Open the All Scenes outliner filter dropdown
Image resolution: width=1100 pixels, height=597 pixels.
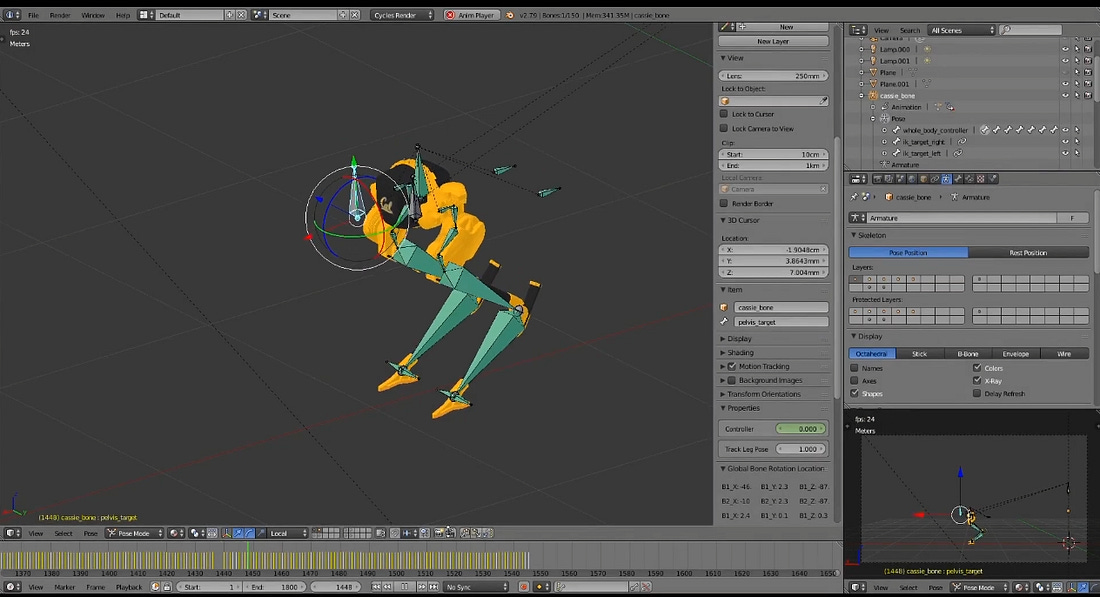pos(962,30)
